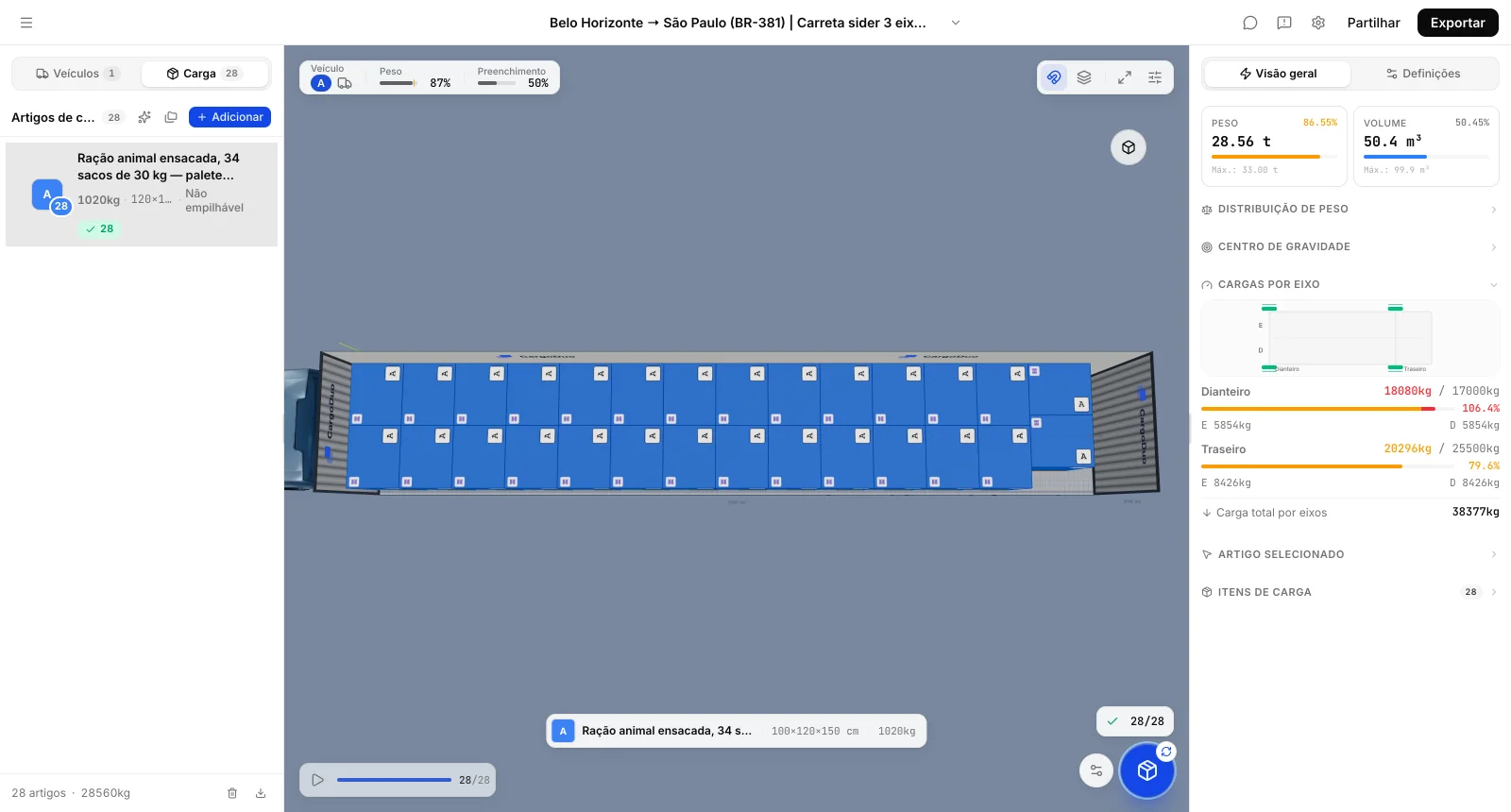Open the feedback message icon
This screenshot has height=812, width=1511.
pos(1284,23)
